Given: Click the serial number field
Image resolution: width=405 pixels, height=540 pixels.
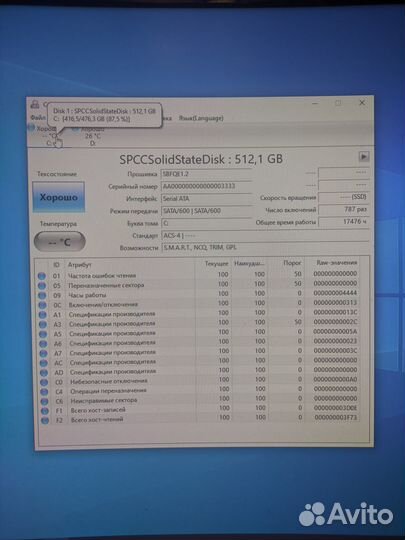Looking at the screenshot, I should point(206,186).
